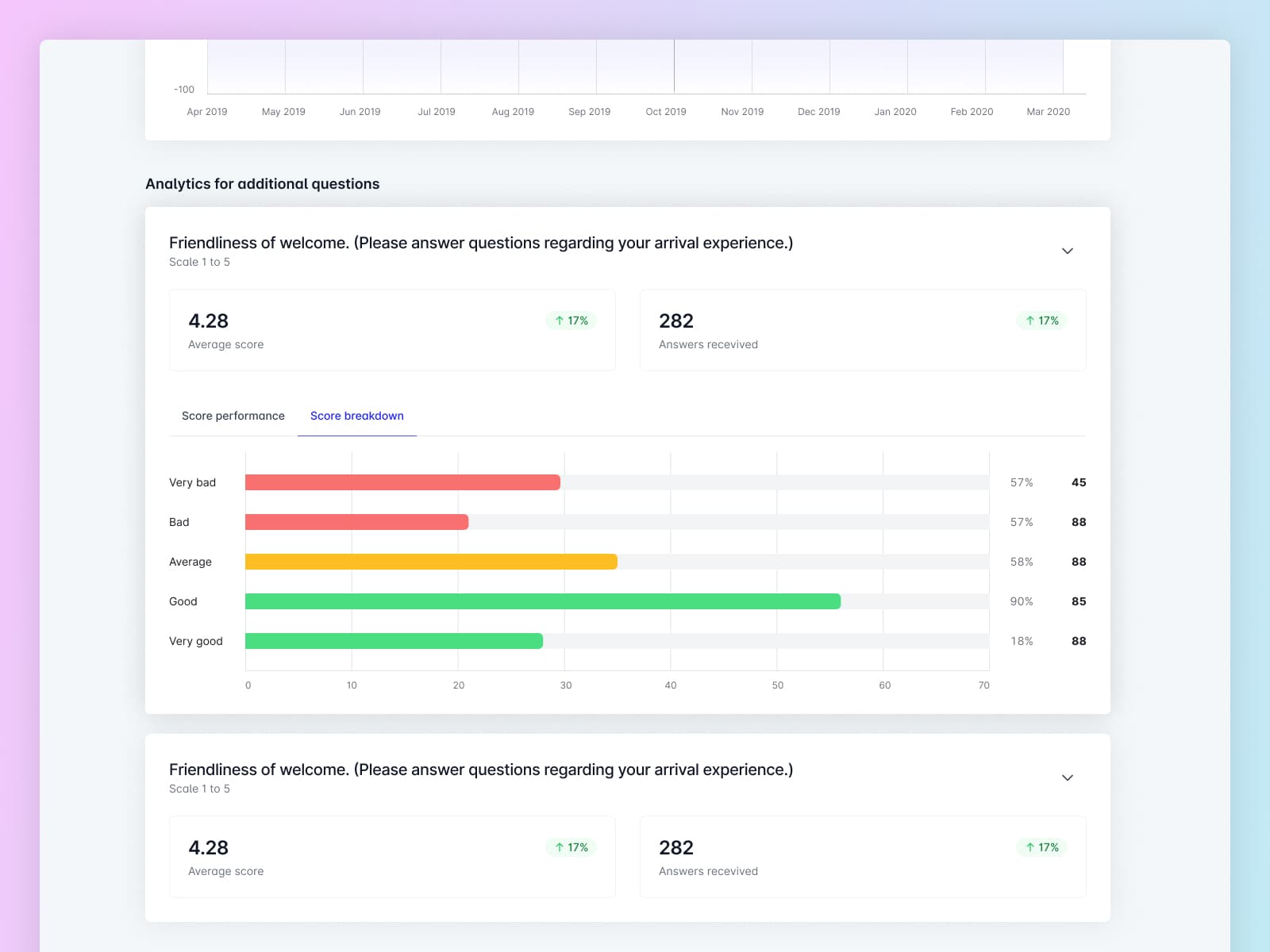Click the Apr 2019 axis label
1270x952 pixels.
coord(206,112)
